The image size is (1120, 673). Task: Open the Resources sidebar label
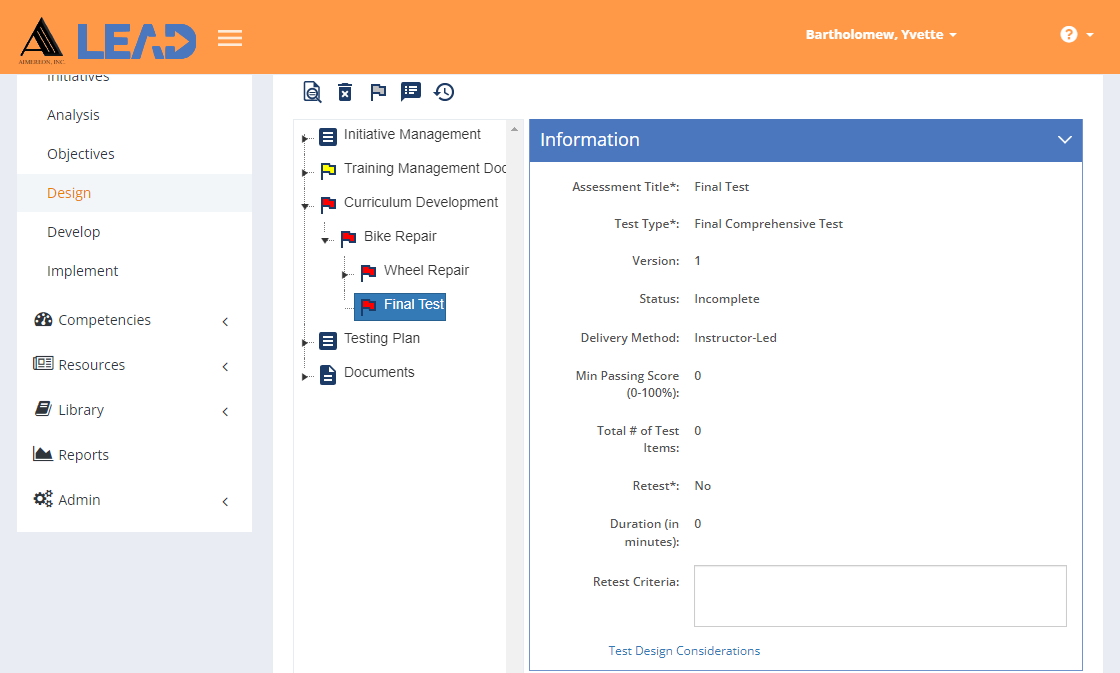[x=91, y=365]
